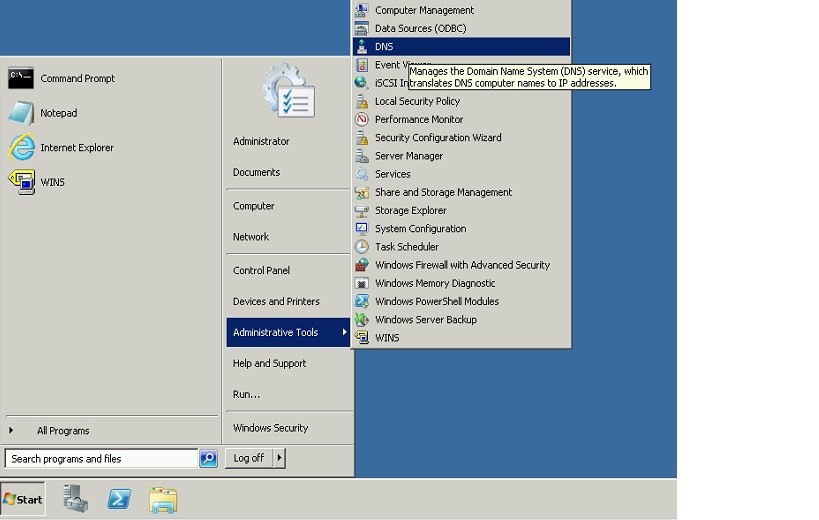
Task: Open the Log off options arrow
Action: pyautogui.click(x=279, y=458)
